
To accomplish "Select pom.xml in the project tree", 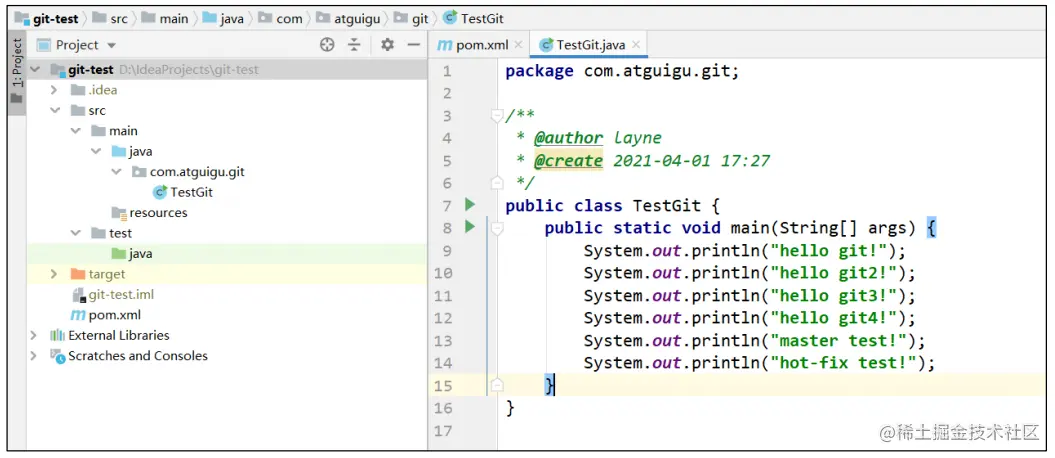I will click(114, 315).
